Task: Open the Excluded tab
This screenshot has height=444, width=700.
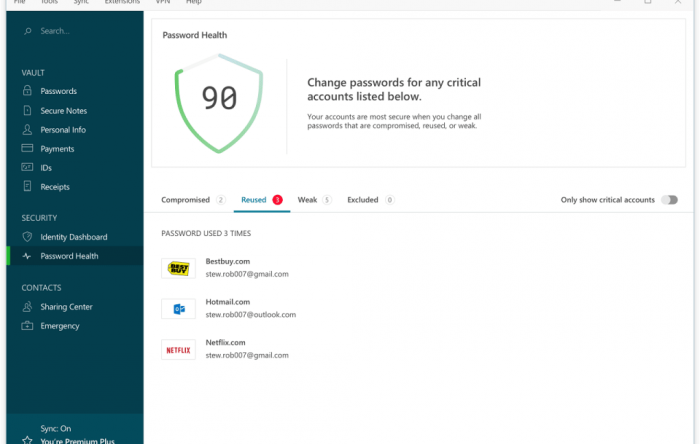Action: (x=371, y=199)
